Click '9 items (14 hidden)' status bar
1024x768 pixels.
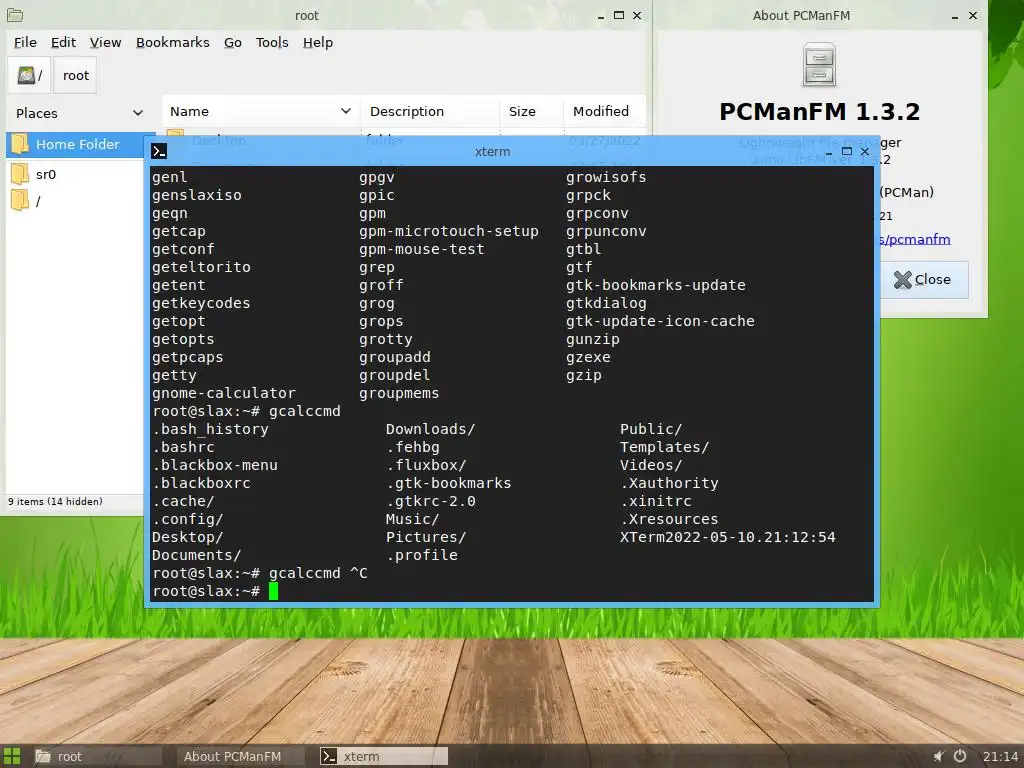point(56,502)
